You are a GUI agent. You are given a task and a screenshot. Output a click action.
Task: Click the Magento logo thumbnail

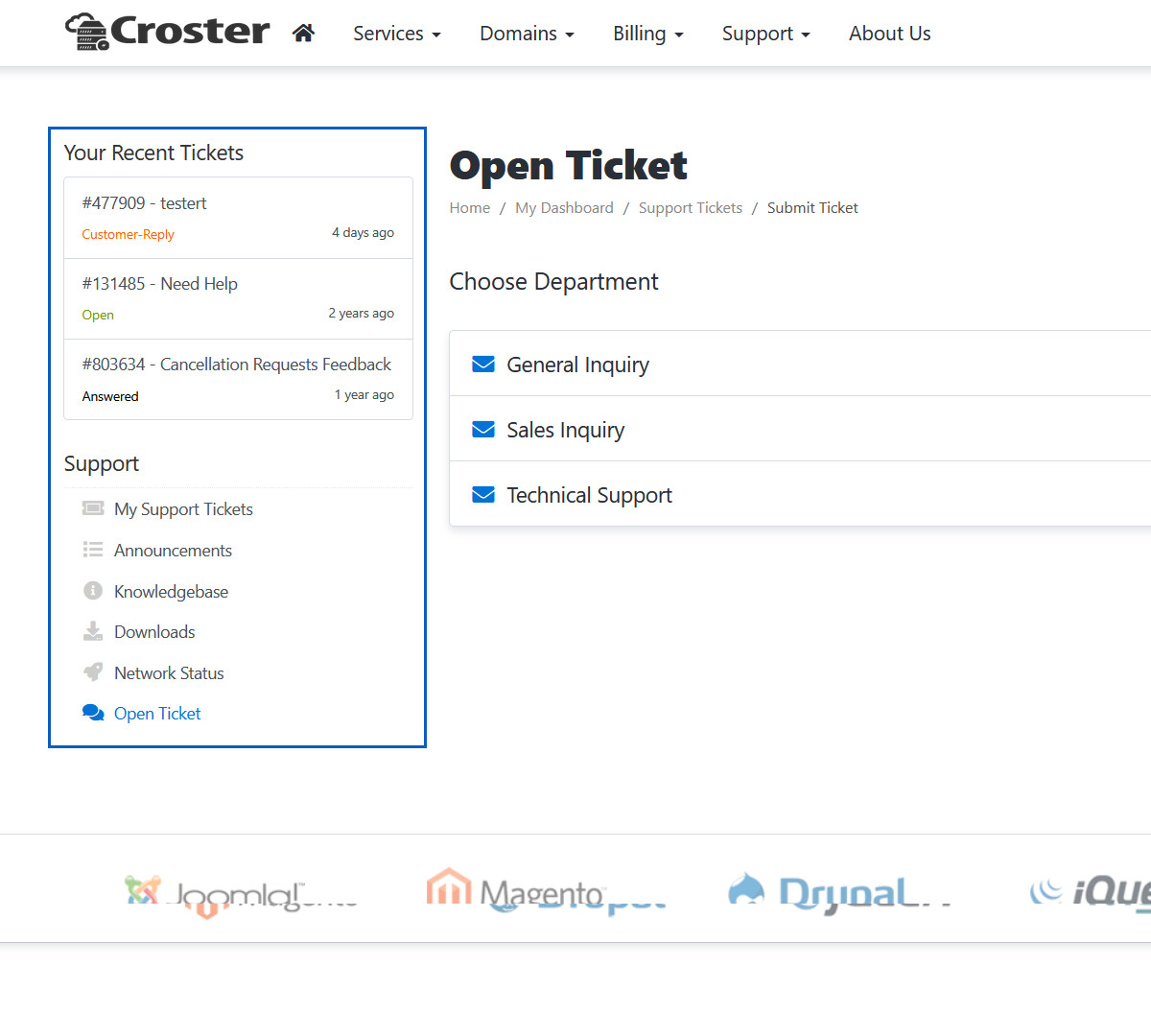click(518, 890)
